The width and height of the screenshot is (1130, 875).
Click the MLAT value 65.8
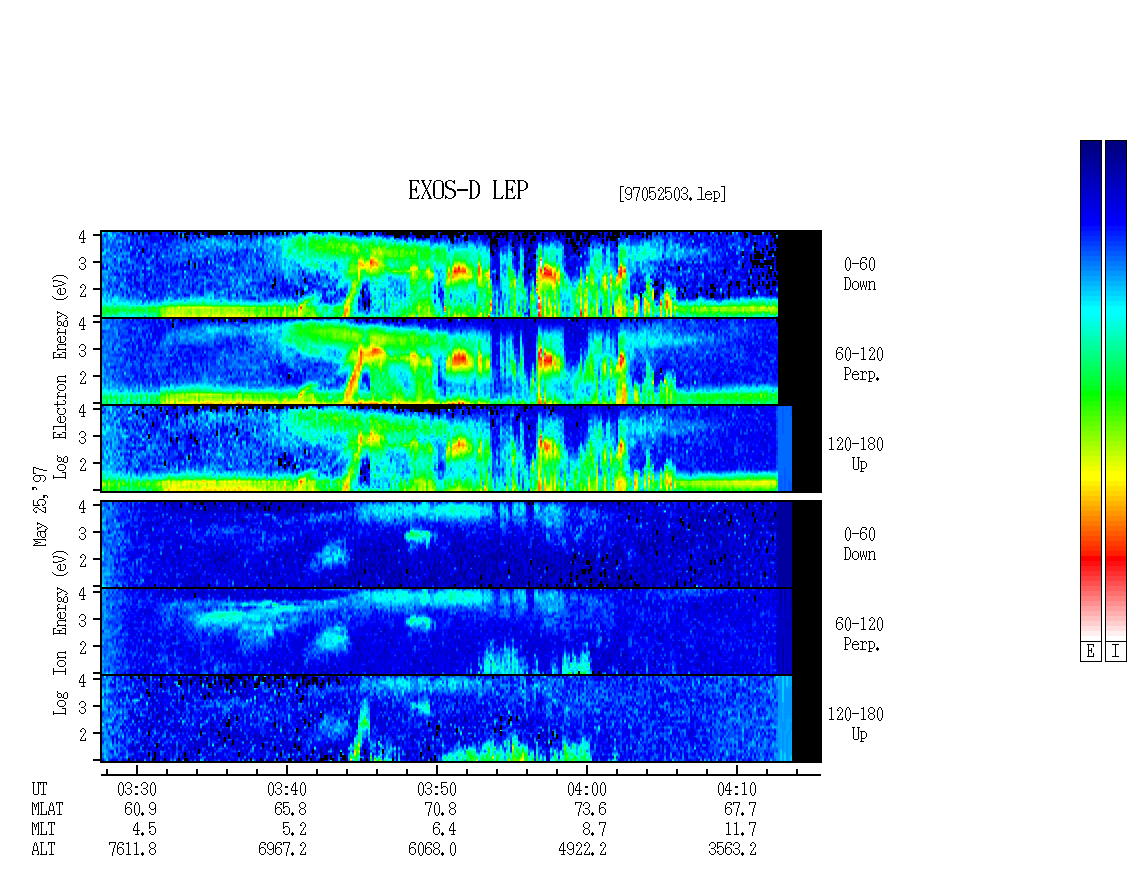290,809
